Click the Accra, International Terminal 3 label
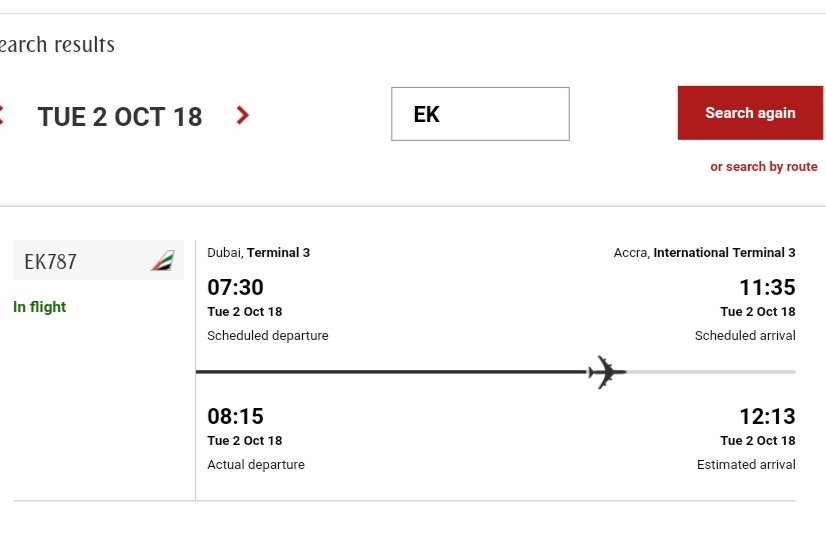Image resolution: width=826 pixels, height=558 pixels. click(x=705, y=252)
